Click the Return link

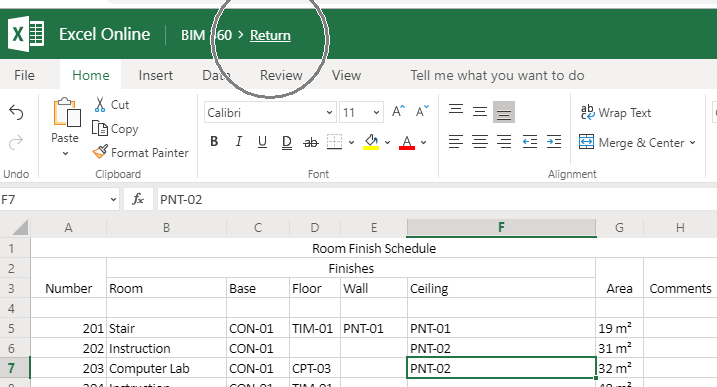[270, 35]
